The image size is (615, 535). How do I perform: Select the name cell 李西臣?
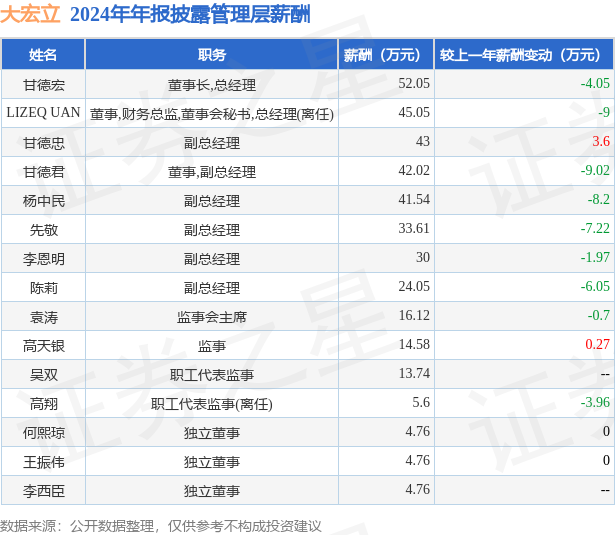click(44, 491)
